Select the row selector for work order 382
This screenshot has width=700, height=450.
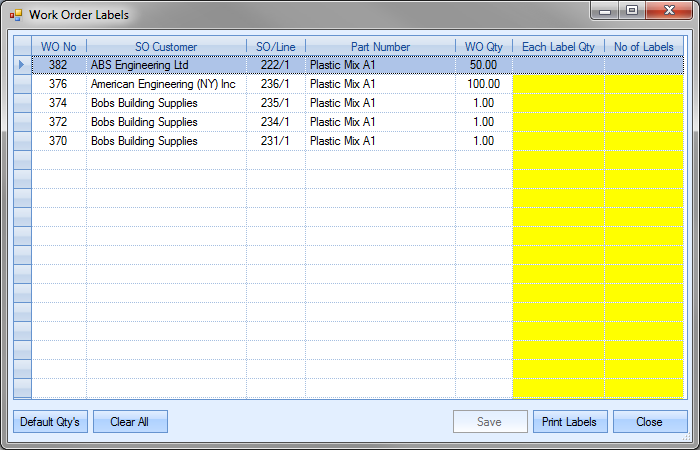22,65
